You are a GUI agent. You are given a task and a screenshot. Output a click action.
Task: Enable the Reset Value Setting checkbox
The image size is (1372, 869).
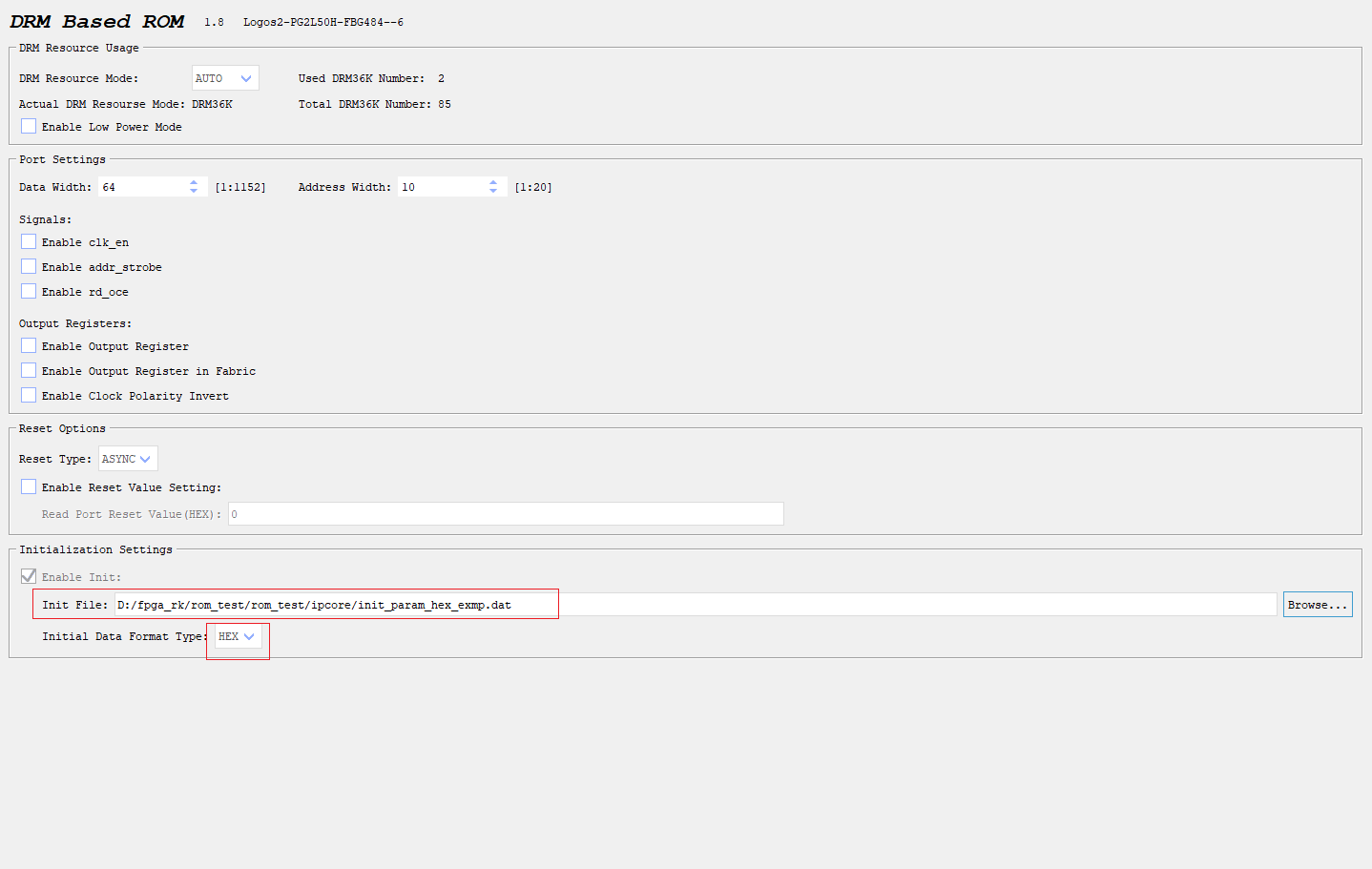[28, 486]
